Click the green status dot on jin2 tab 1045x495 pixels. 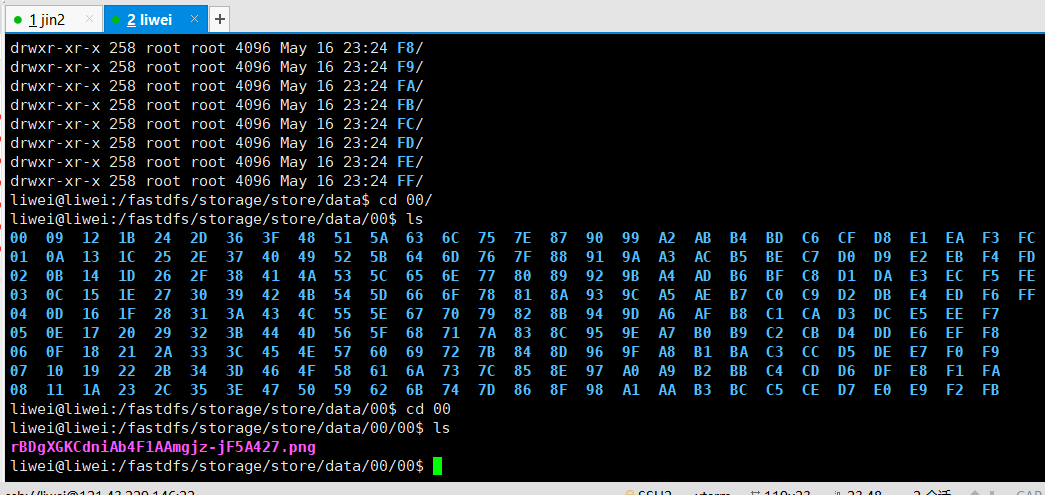tap(18, 19)
